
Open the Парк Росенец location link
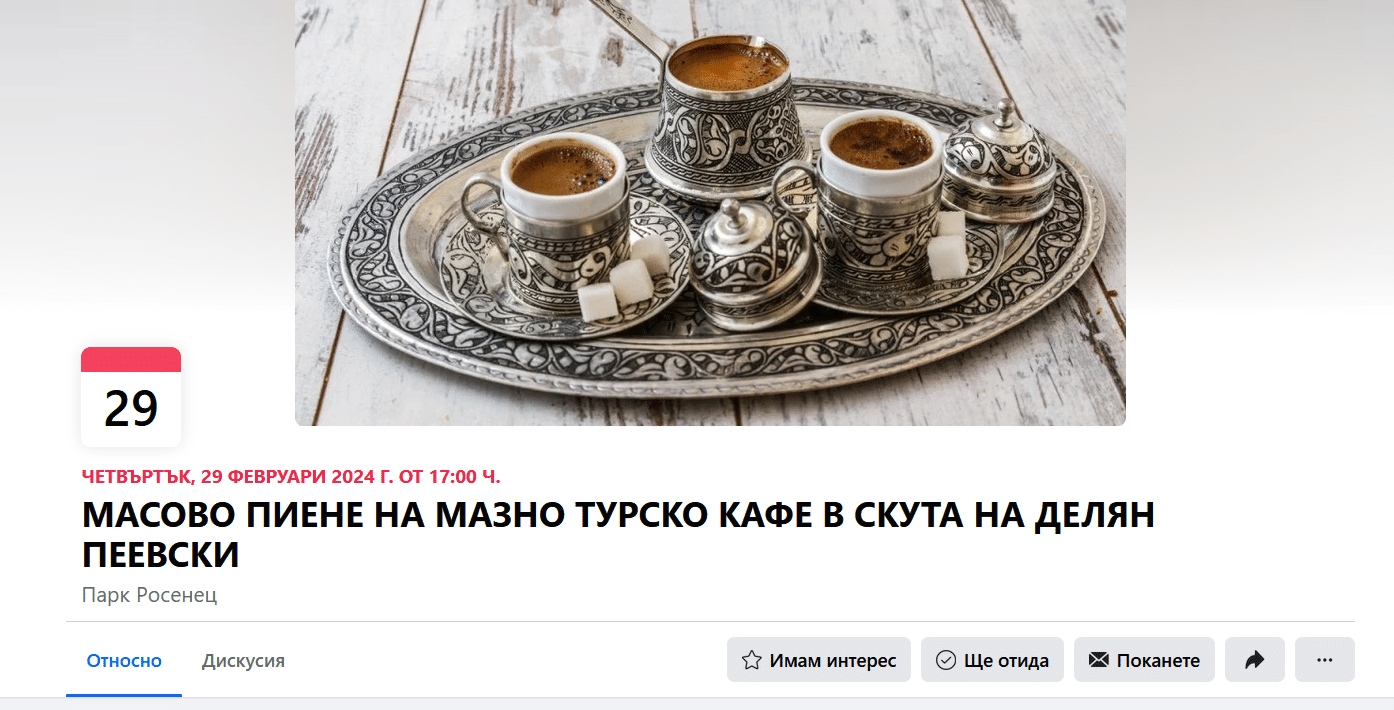pos(149,595)
